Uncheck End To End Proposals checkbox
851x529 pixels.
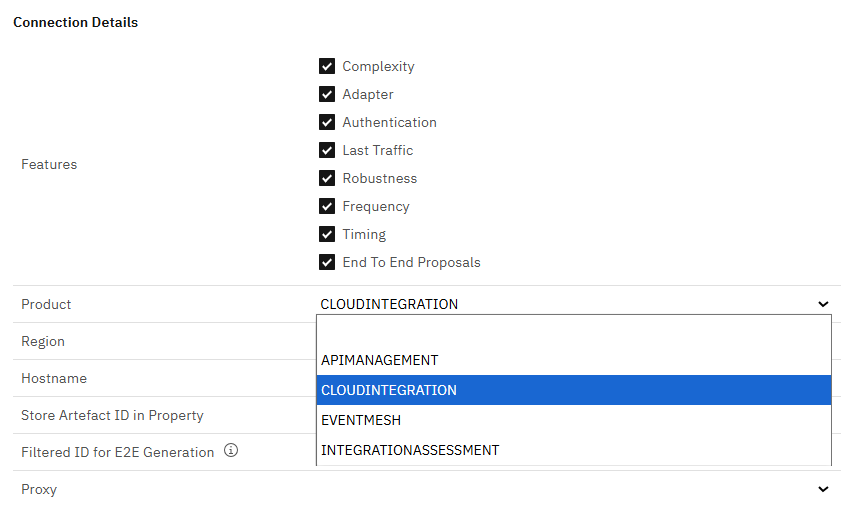326,263
